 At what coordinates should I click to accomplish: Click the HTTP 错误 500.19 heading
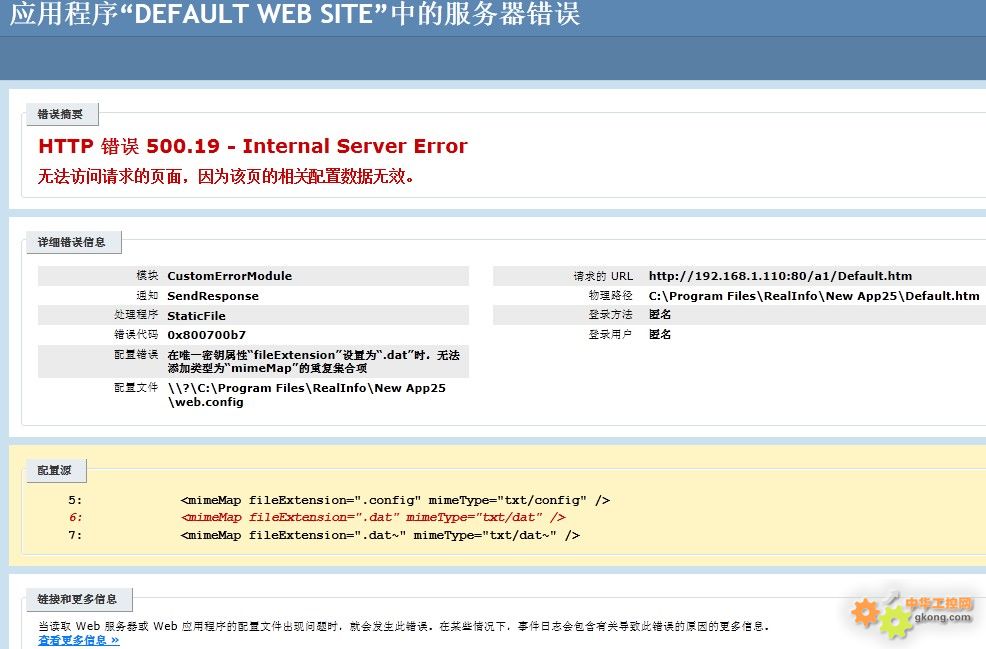click(252, 146)
